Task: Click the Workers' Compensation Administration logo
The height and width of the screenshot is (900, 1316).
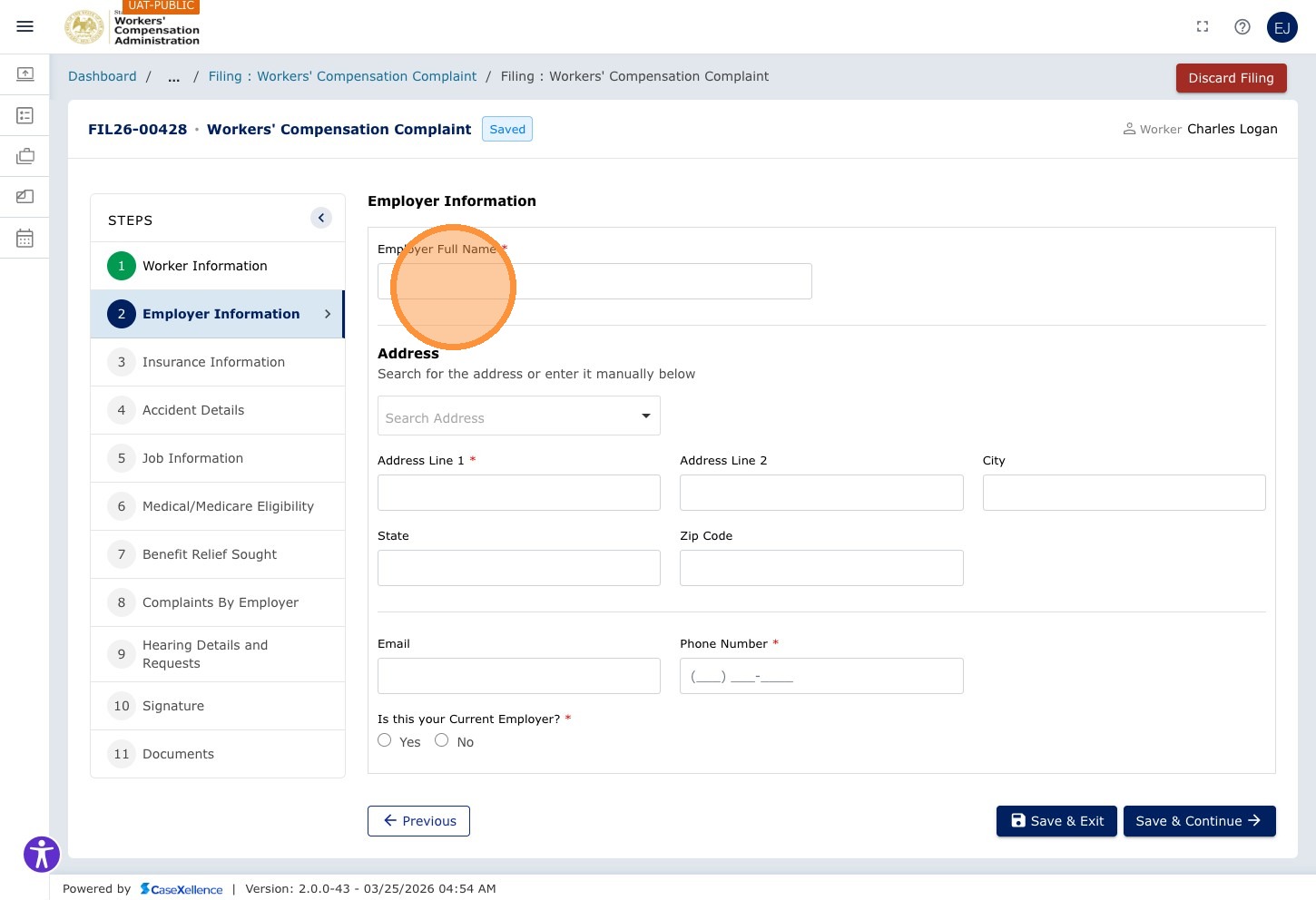Action: tap(132, 27)
